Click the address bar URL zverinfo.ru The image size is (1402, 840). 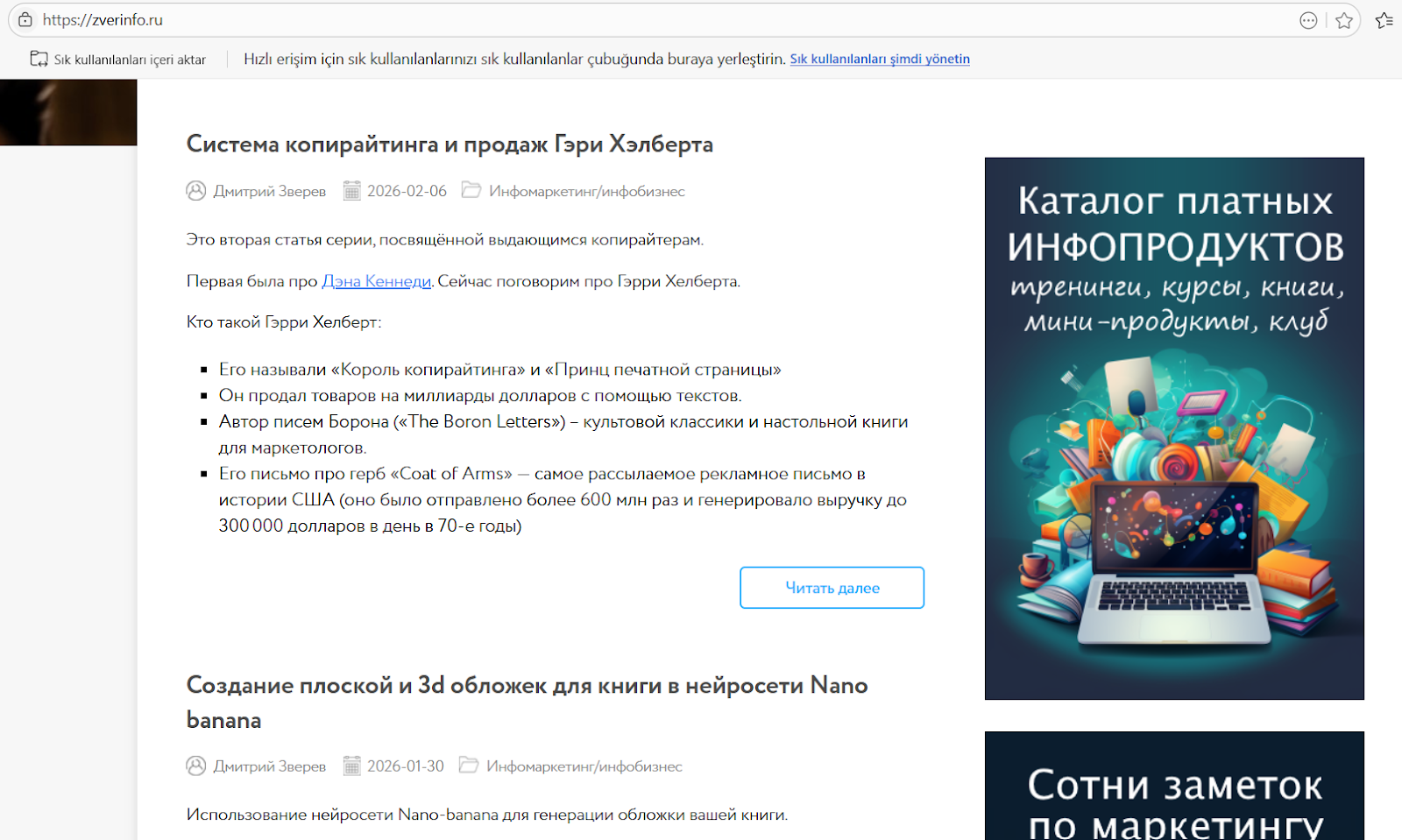(103, 19)
